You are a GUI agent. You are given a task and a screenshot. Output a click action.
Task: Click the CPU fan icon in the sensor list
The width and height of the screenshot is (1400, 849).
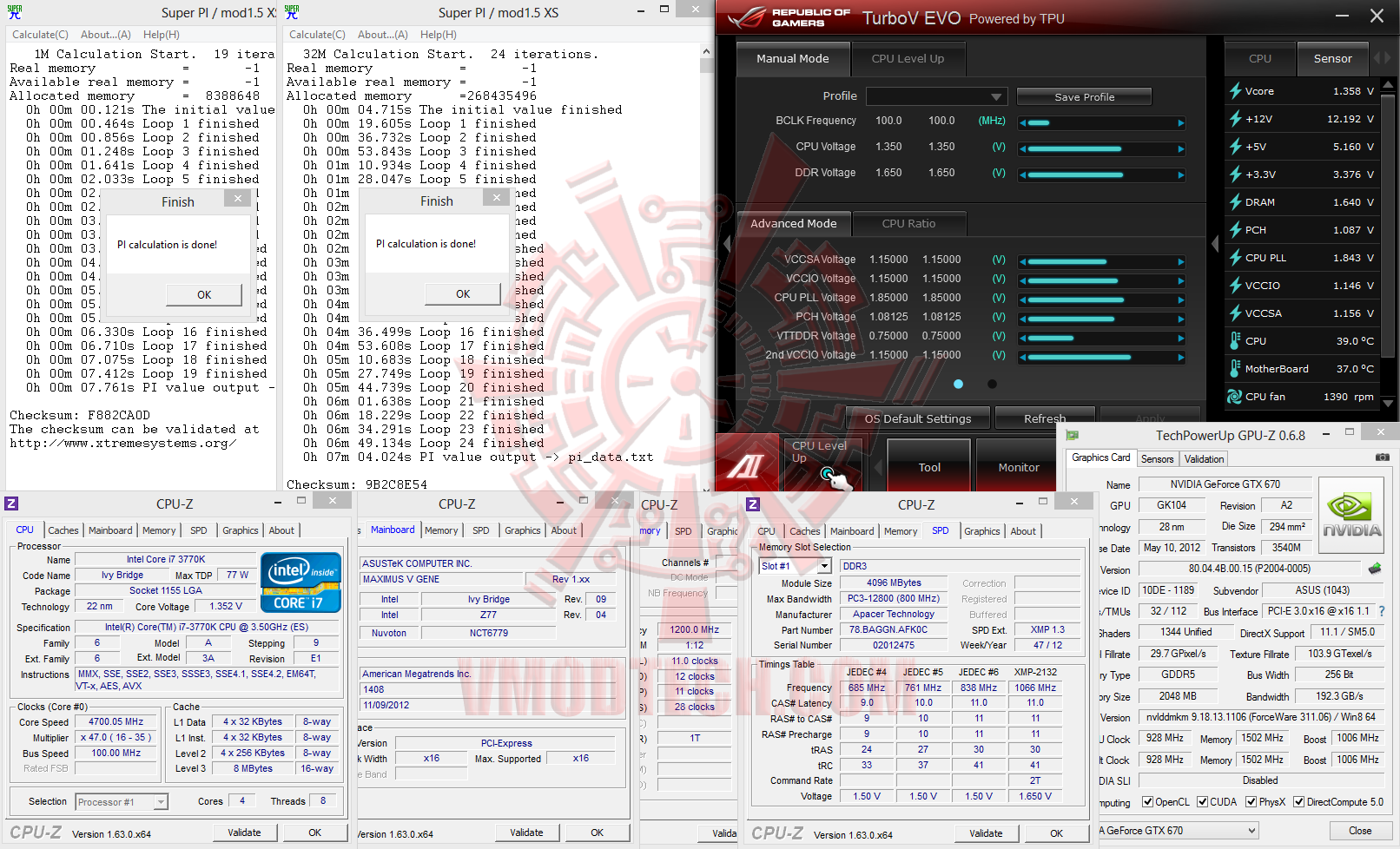click(1234, 397)
